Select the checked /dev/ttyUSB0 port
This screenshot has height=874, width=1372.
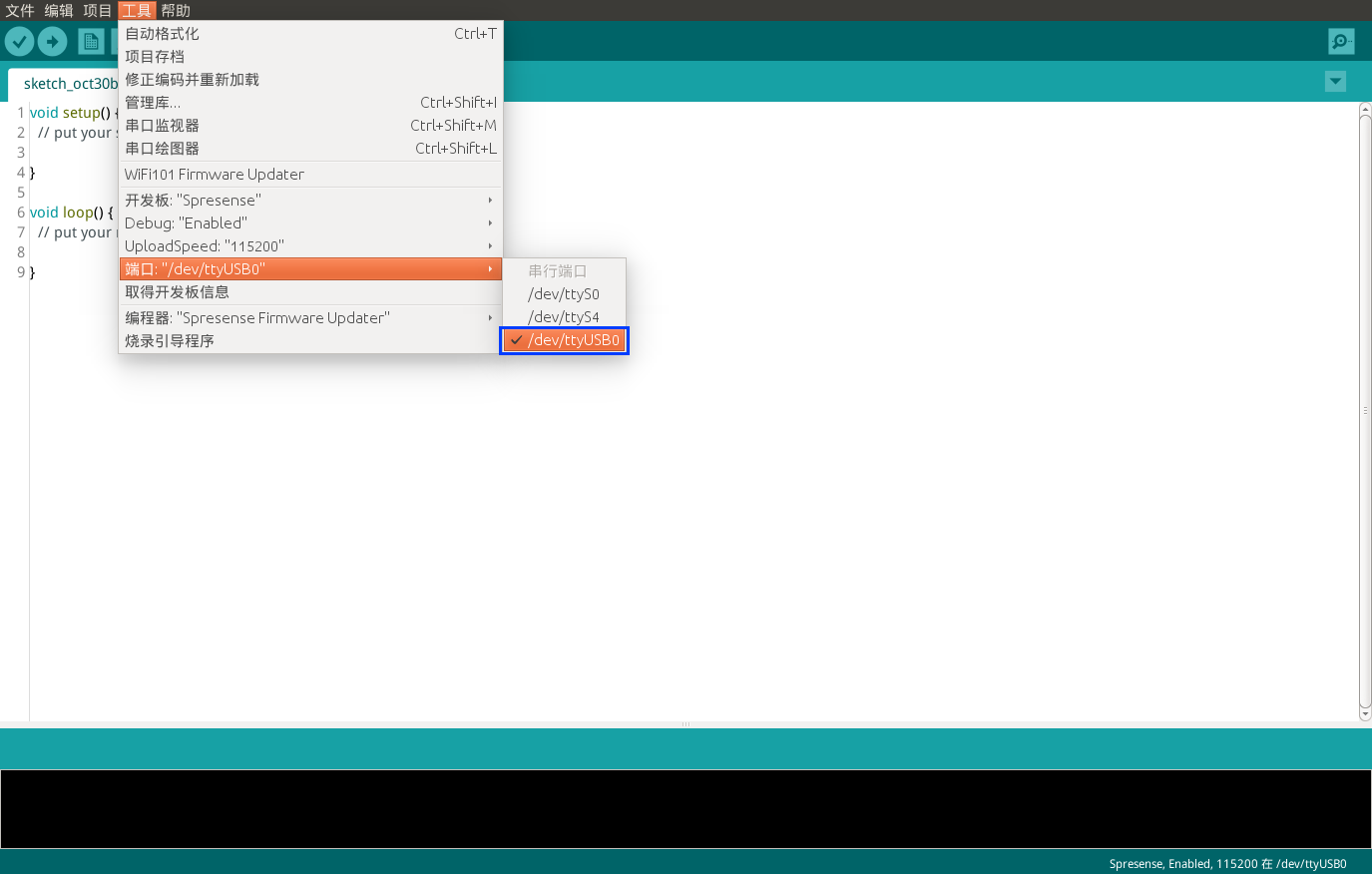point(564,340)
